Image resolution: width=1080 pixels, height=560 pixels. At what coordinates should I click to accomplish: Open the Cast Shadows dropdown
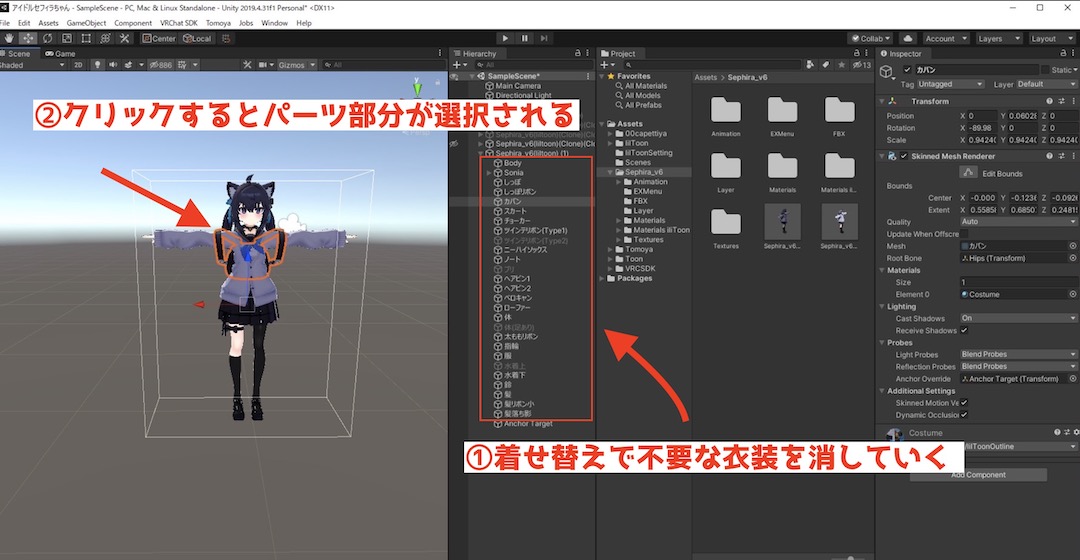(x=1019, y=318)
